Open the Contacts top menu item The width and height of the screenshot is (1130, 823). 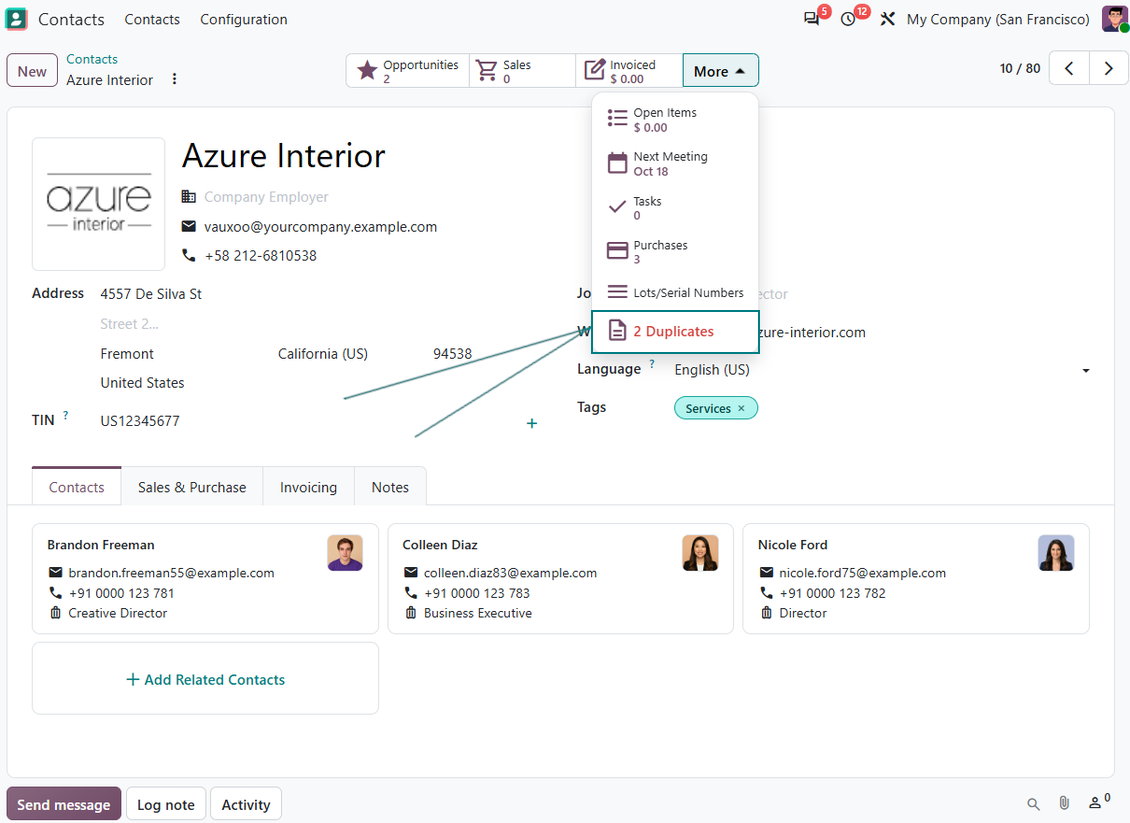click(x=152, y=19)
